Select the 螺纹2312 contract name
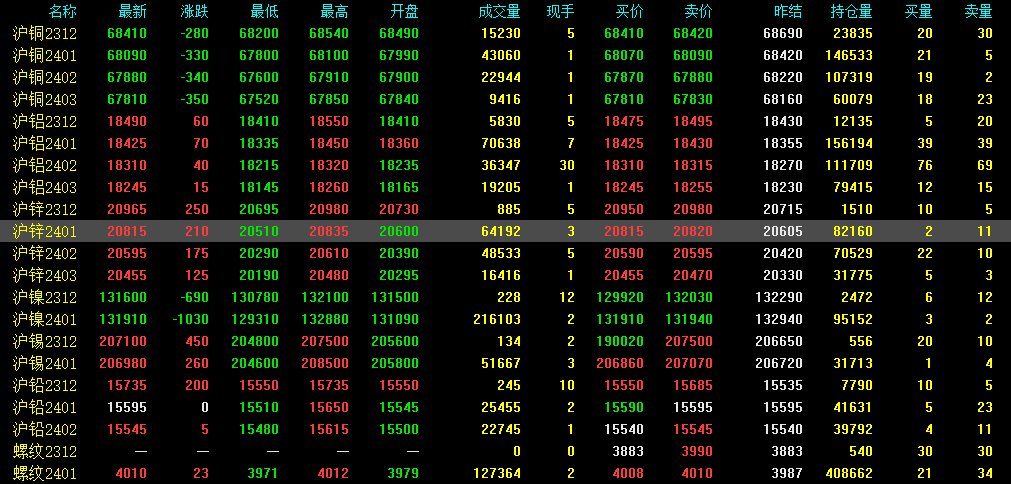1011x484 pixels. pyautogui.click(x=45, y=451)
